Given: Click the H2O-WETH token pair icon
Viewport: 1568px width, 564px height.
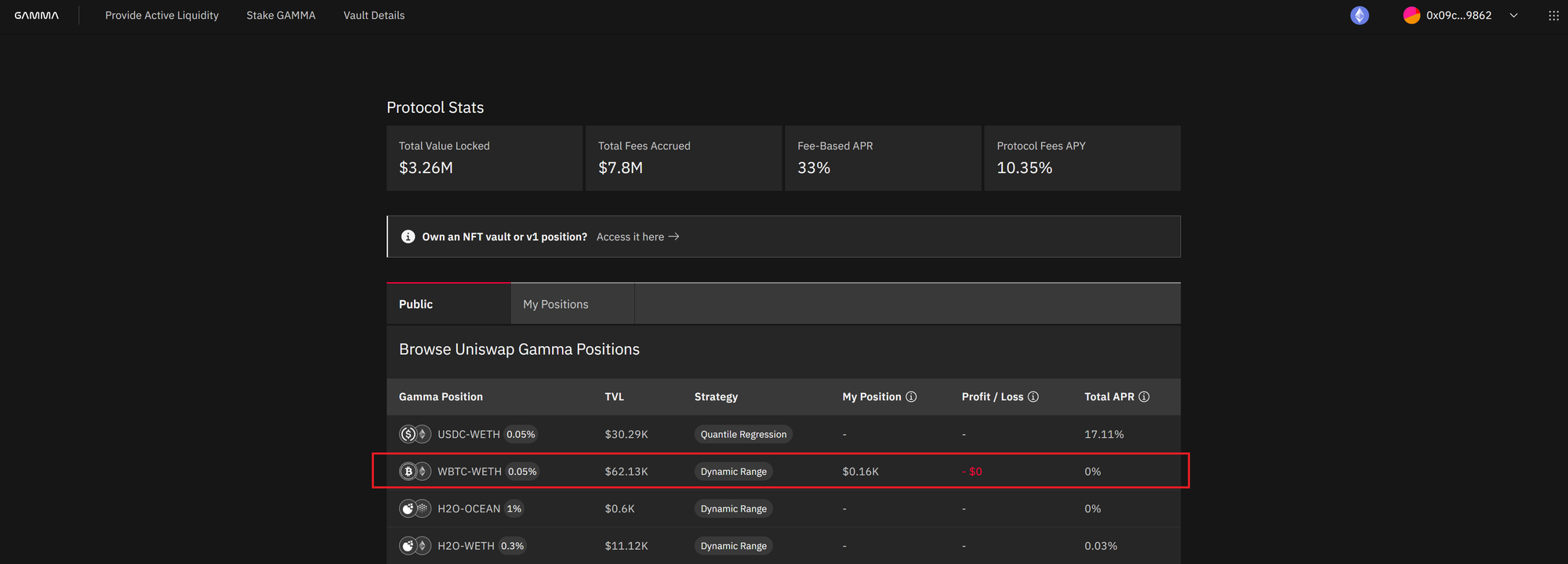Looking at the screenshot, I should point(415,546).
